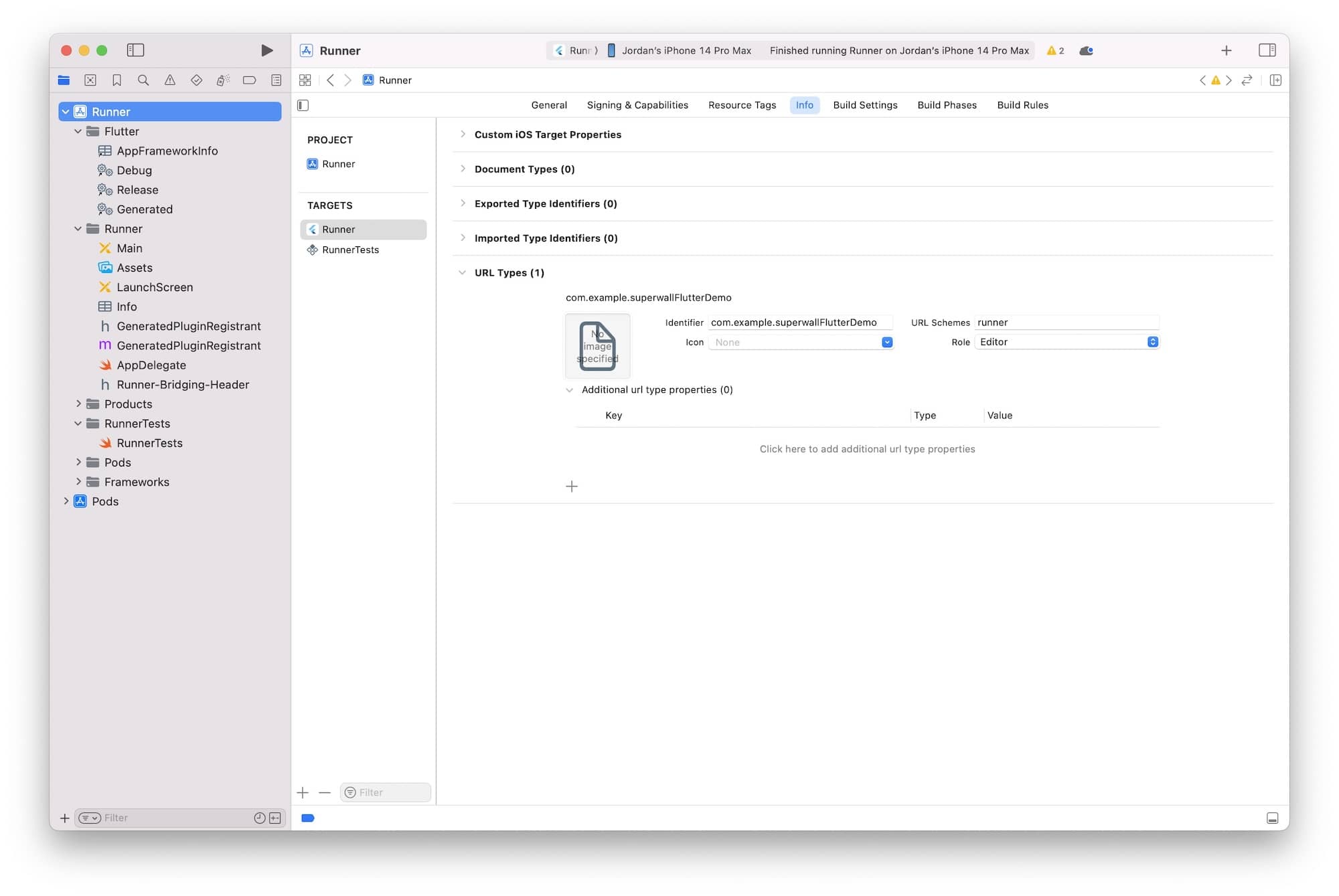Select the RunnerTests target

350,250
